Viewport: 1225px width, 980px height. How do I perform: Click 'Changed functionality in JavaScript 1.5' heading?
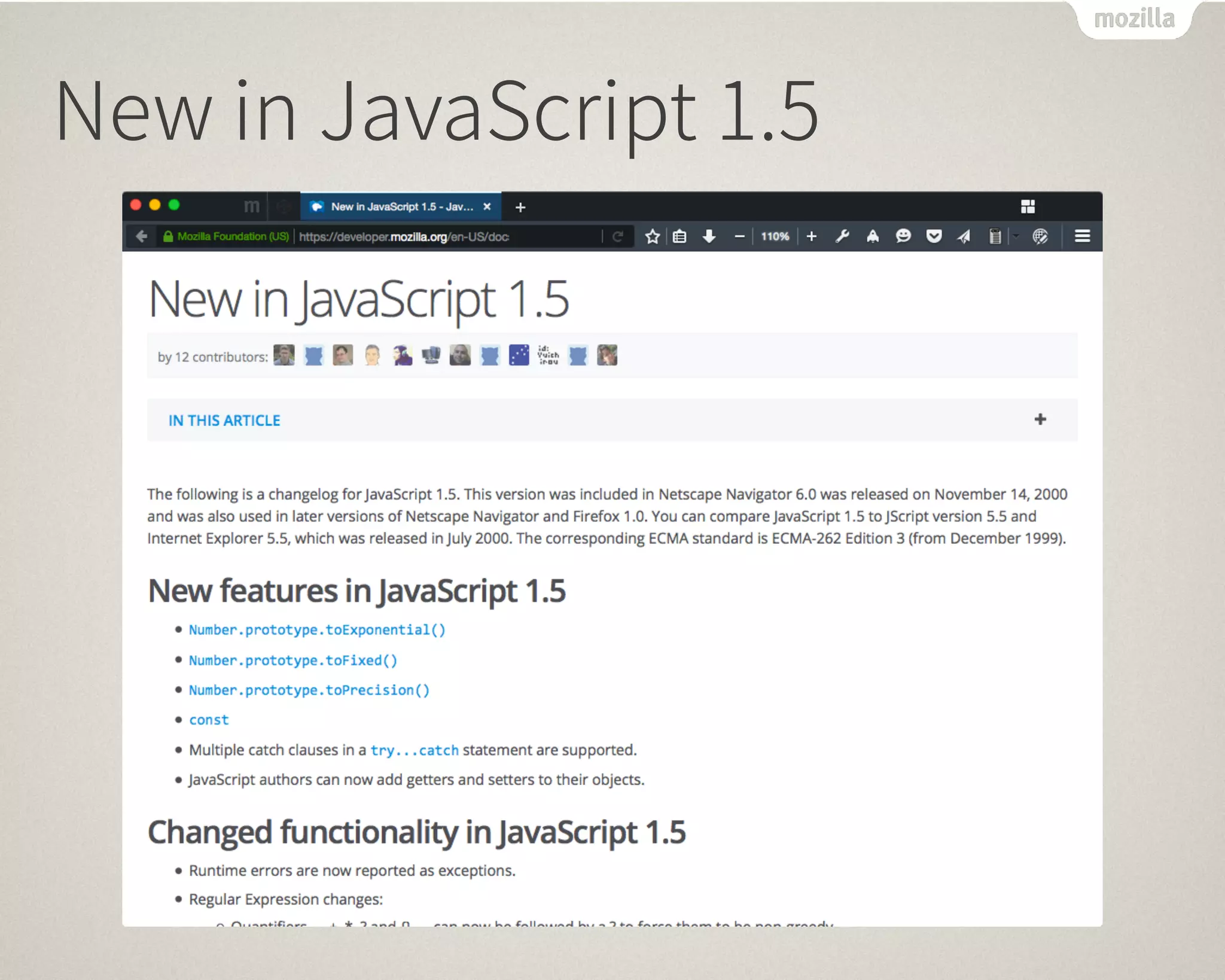click(x=416, y=832)
